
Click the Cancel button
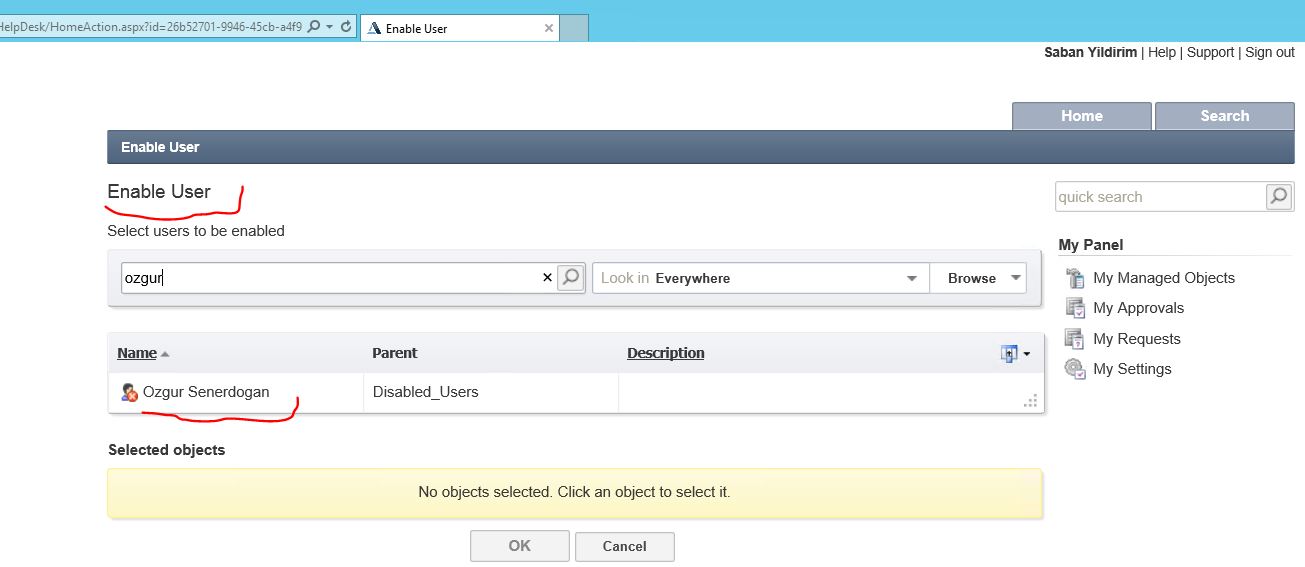[625, 546]
